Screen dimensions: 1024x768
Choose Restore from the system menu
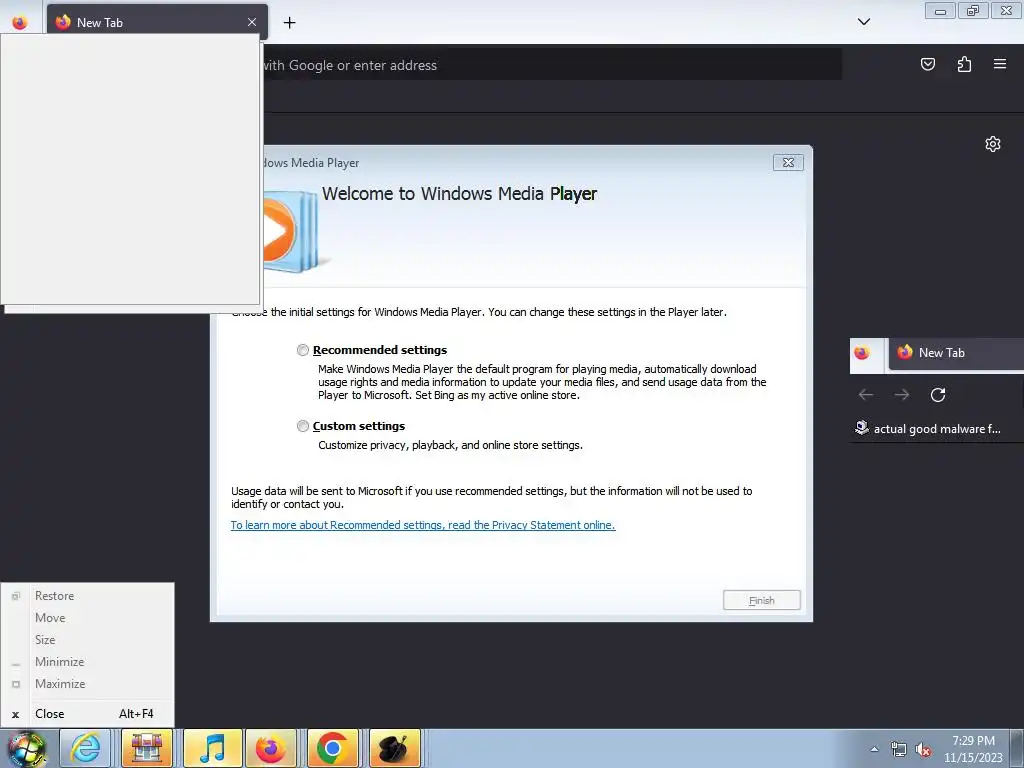coord(88,596)
